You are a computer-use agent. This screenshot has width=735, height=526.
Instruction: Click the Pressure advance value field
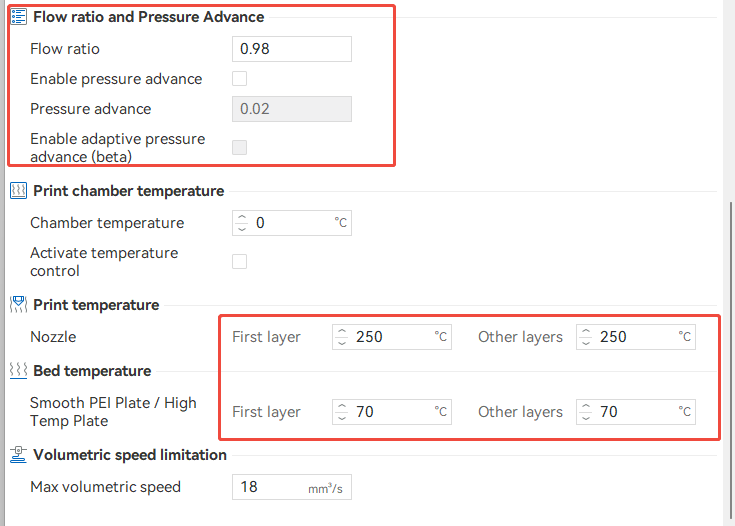[291, 109]
